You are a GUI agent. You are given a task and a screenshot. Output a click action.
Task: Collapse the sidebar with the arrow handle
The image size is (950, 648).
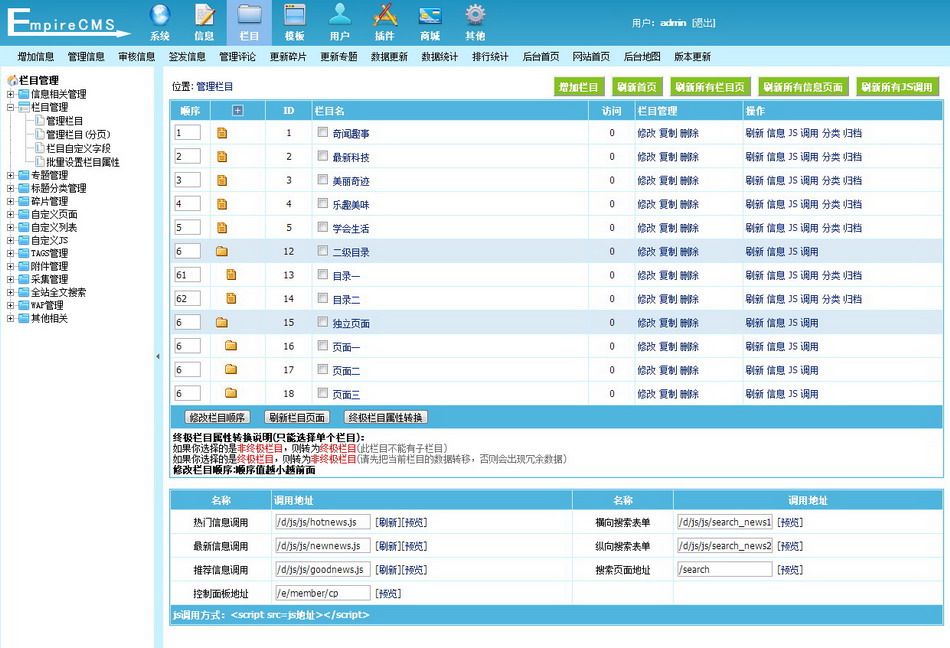(158, 357)
